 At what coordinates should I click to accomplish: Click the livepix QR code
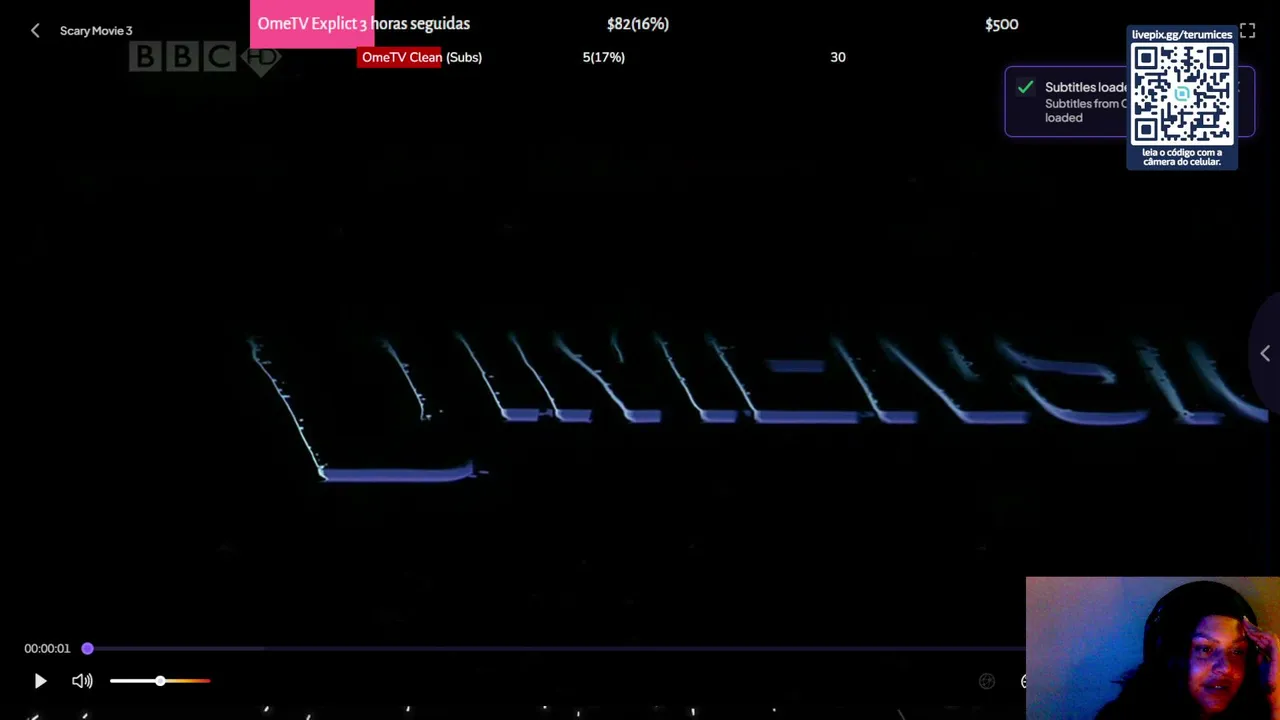[x=1182, y=94]
